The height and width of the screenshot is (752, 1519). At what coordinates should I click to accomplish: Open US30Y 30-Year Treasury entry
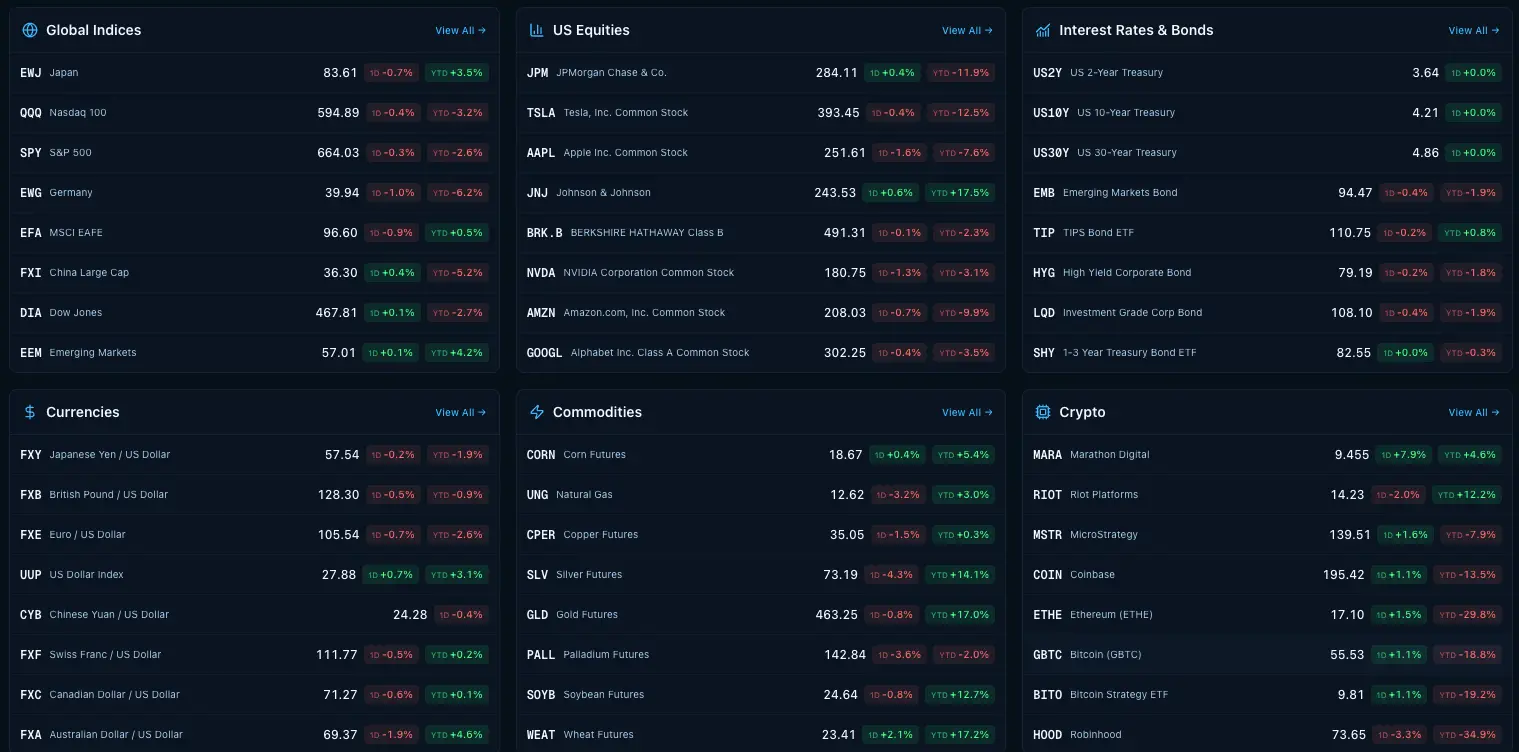(x=1267, y=153)
